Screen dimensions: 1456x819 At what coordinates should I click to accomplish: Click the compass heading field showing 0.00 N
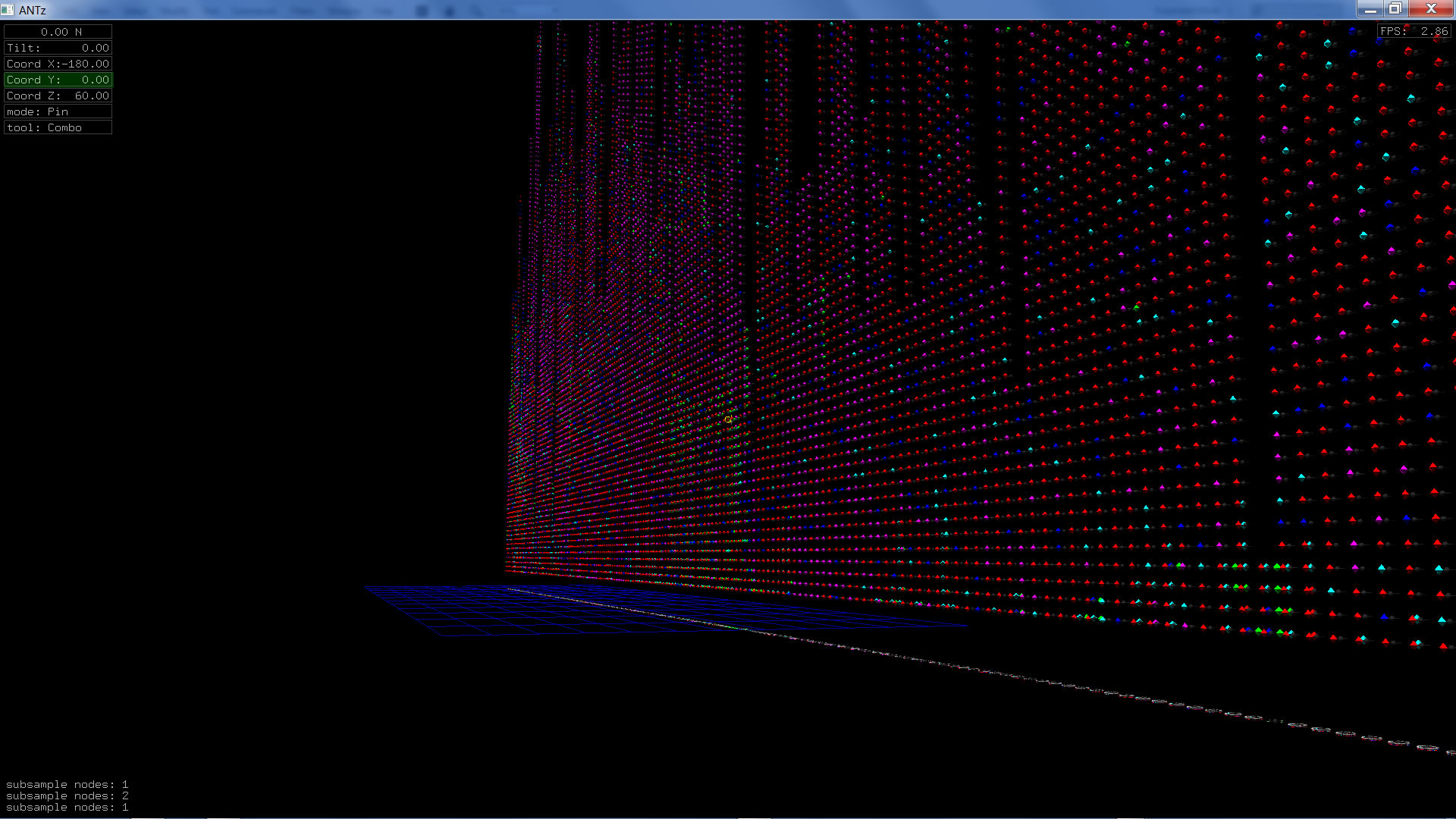click(x=58, y=32)
